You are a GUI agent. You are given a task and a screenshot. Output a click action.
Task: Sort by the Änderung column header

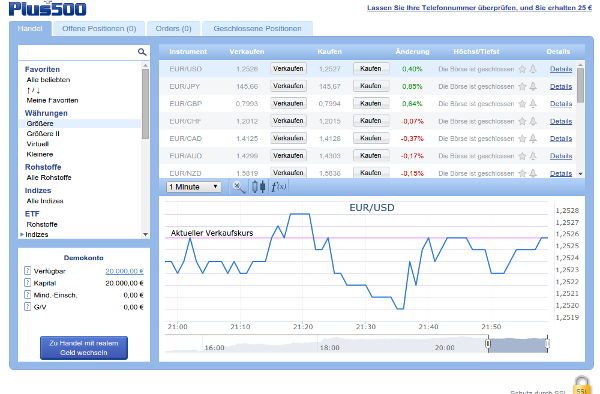tap(412, 52)
